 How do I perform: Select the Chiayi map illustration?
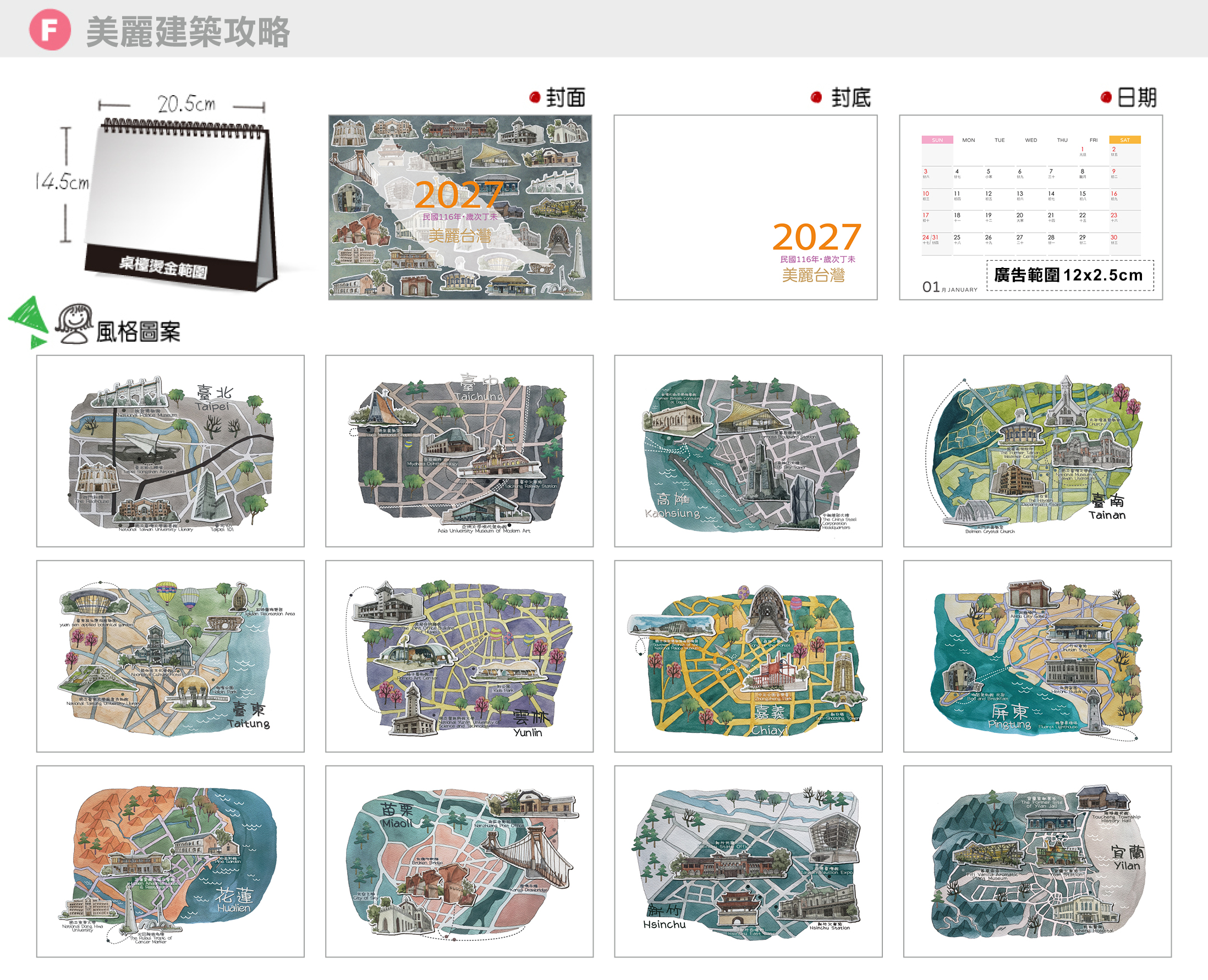click(748, 656)
